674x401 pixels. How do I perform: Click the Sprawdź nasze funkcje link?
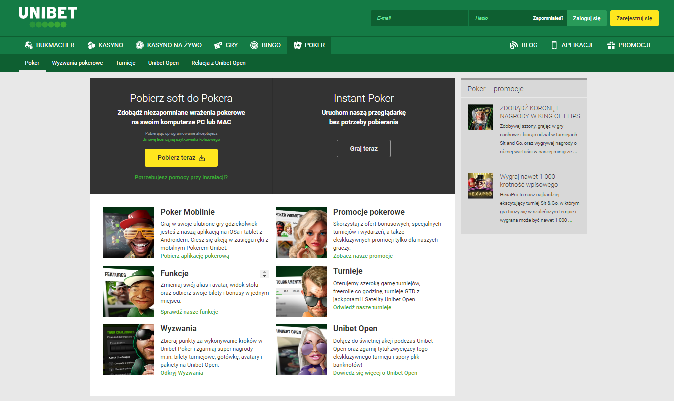[189, 312]
